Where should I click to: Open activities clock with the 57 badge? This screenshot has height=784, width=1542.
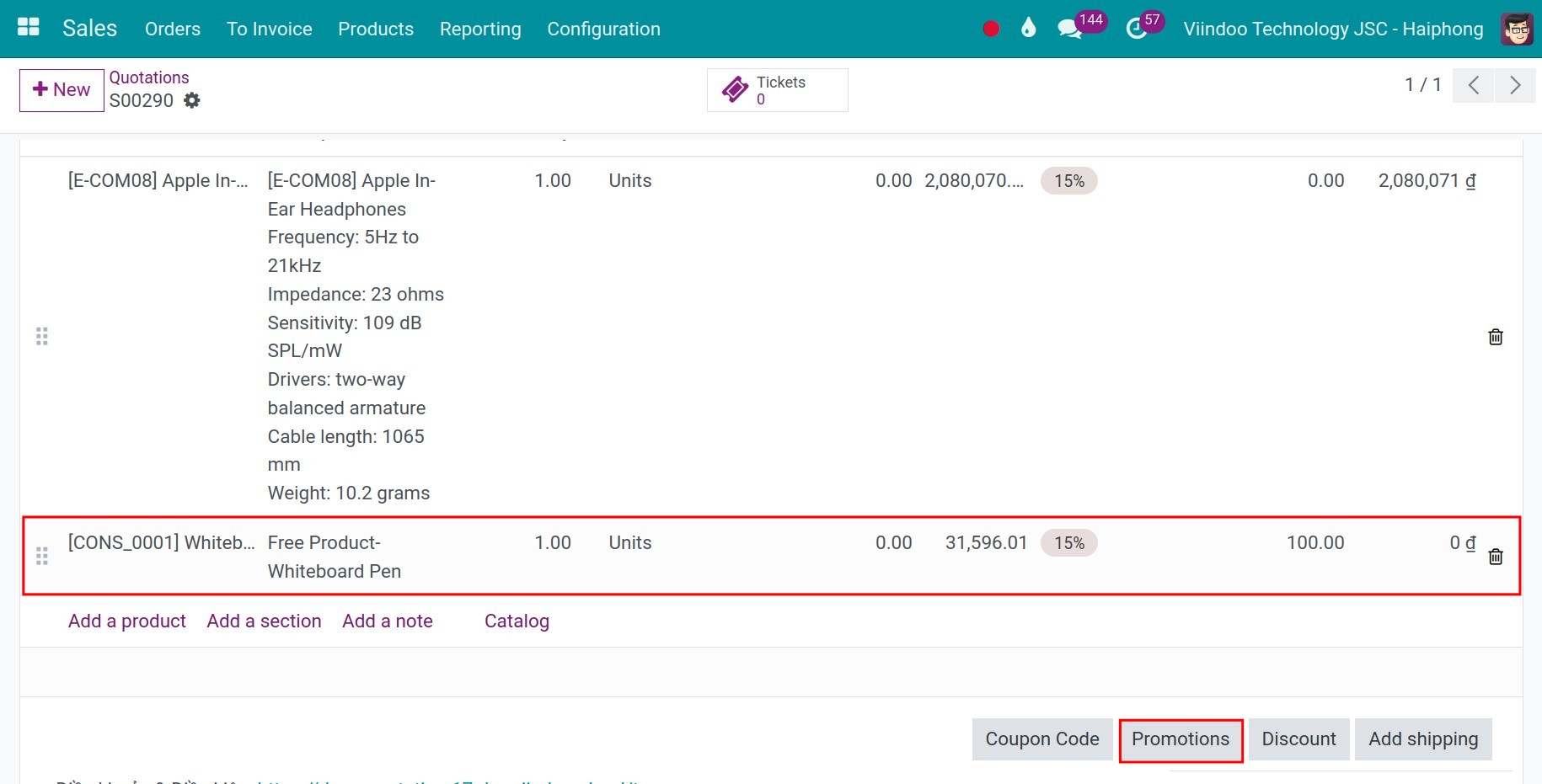1145,25
